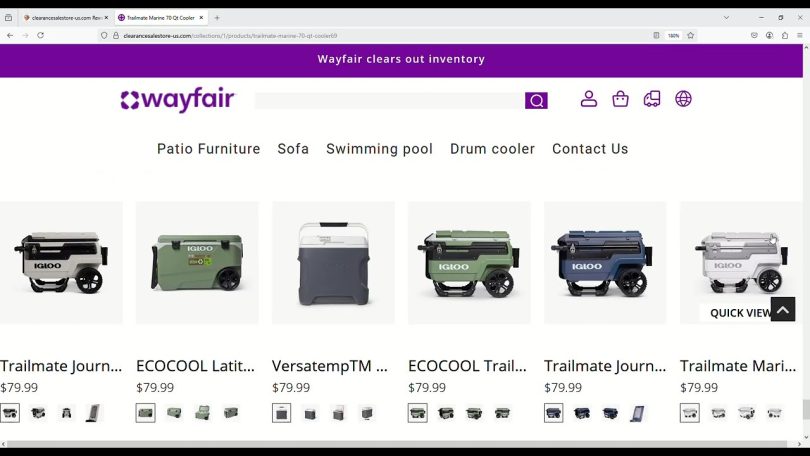810x456 pixels.
Task: Close the clearancesalestore-us.com review tab
Action: tap(106, 18)
